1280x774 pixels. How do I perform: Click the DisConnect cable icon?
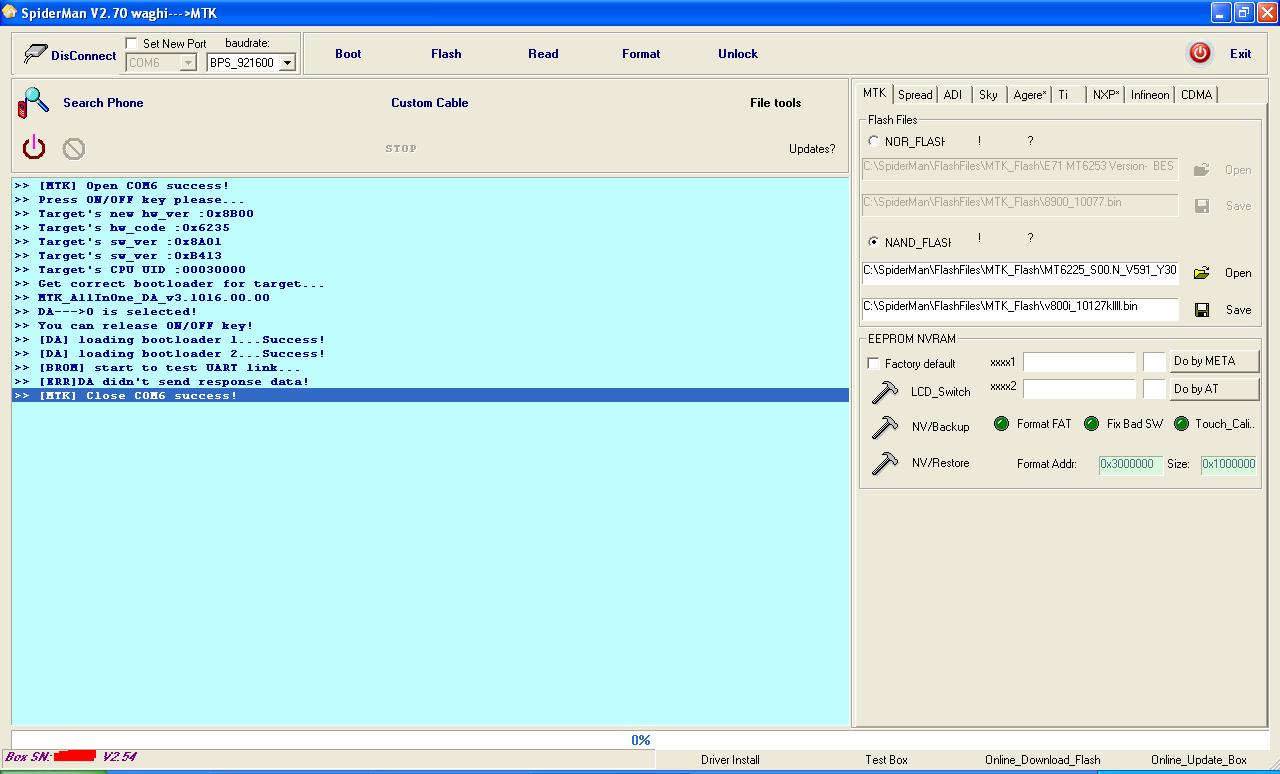coord(36,54)
